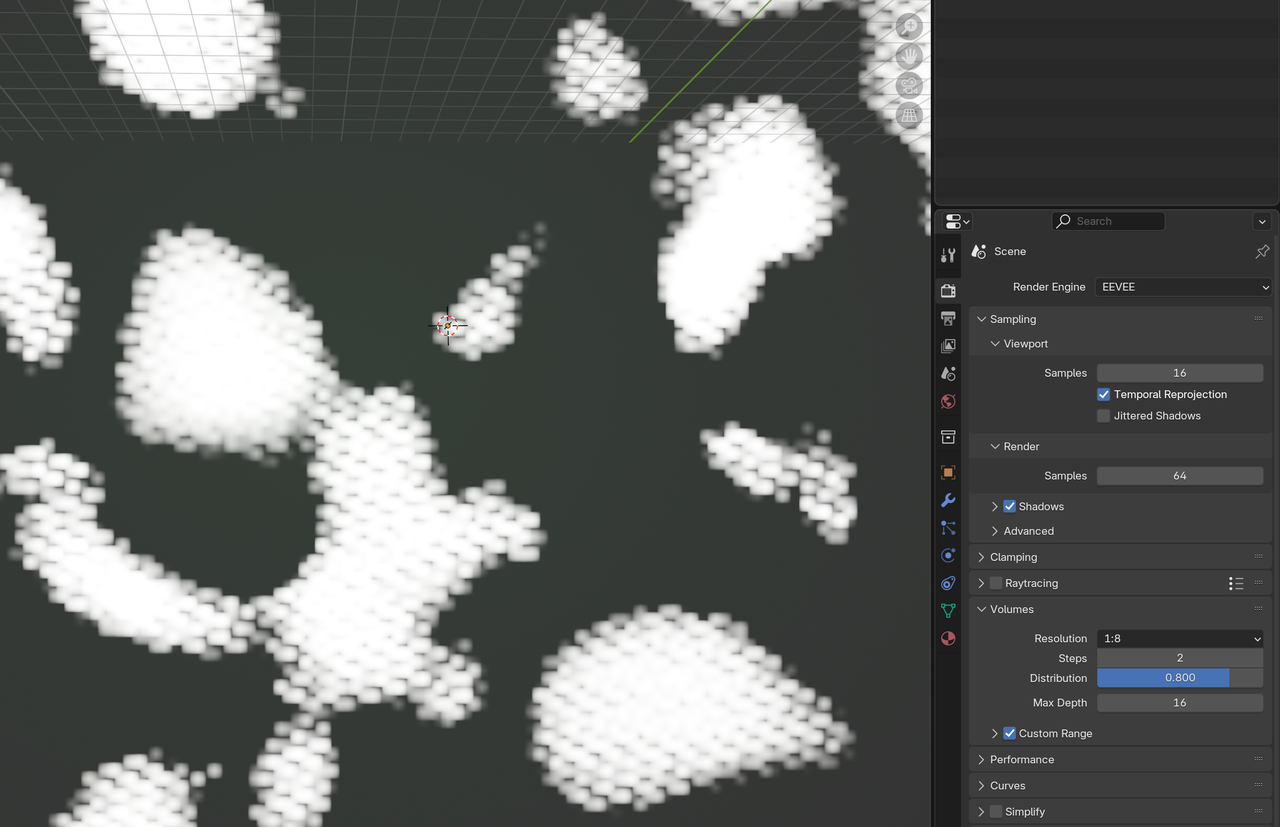Open the Tool settings tab

click(948, 256)
